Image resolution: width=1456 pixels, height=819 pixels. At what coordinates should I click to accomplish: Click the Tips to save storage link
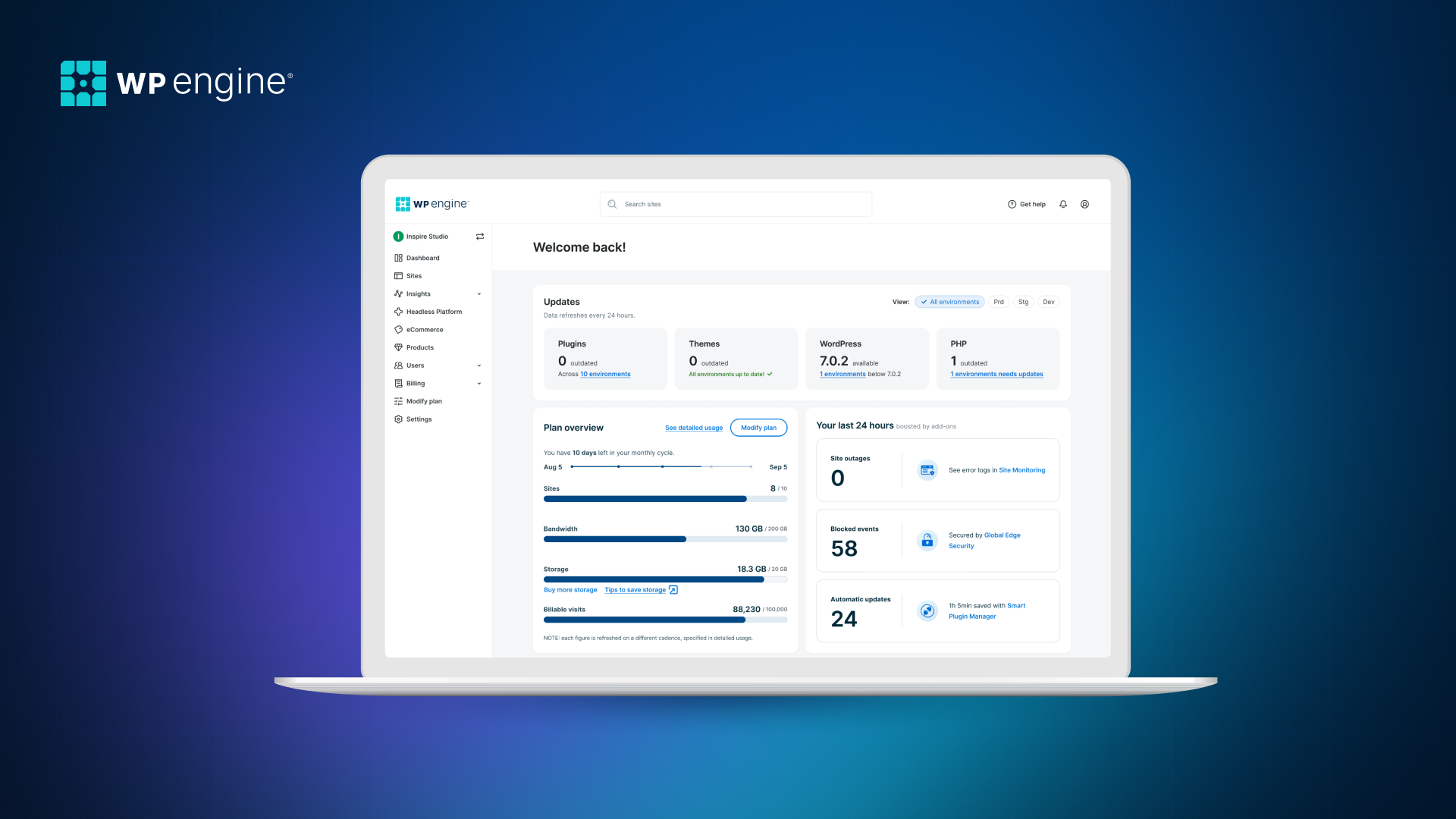[x=635, y=590]
